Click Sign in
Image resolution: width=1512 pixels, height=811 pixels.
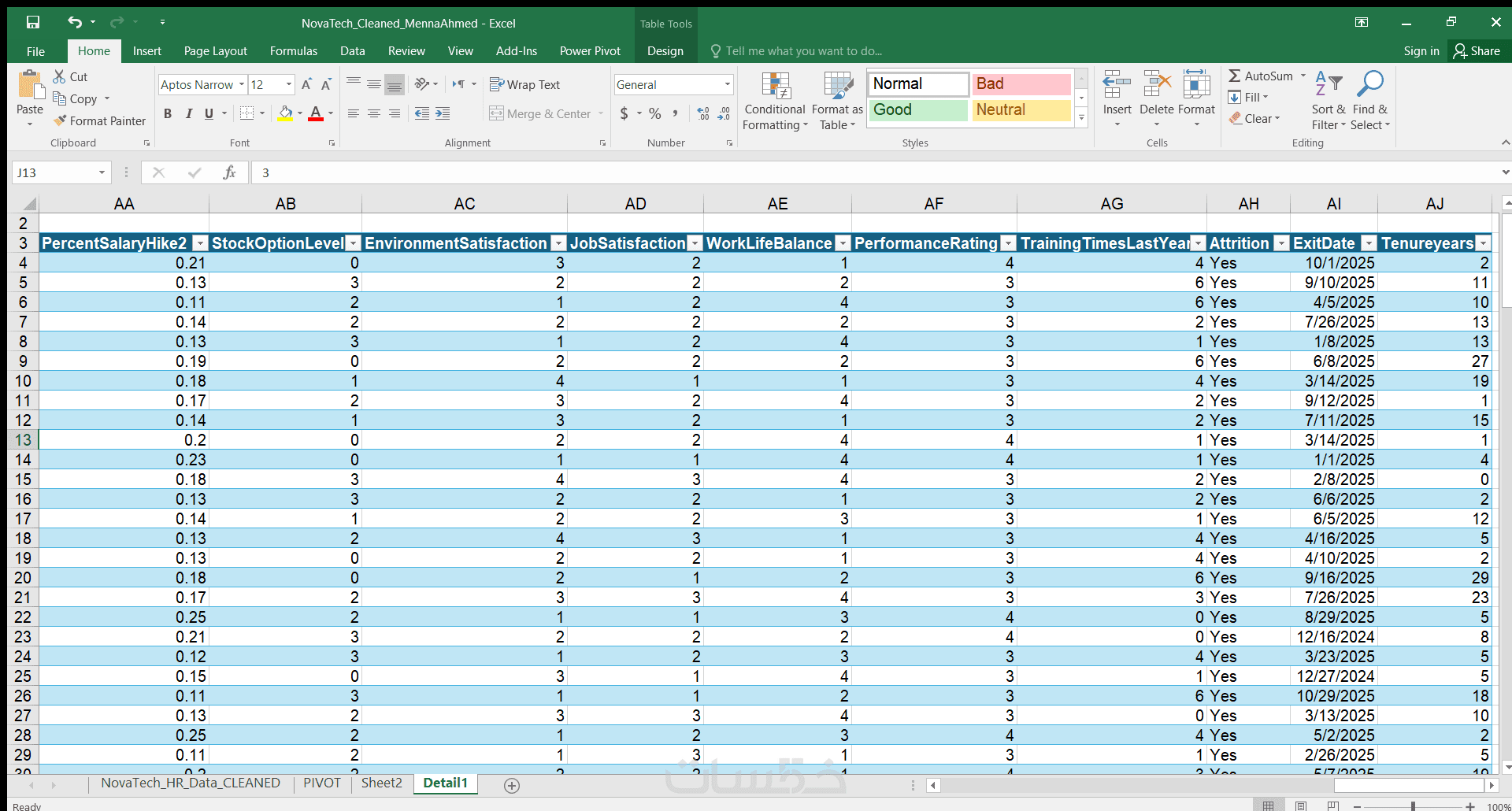[x=1421, y=51]
